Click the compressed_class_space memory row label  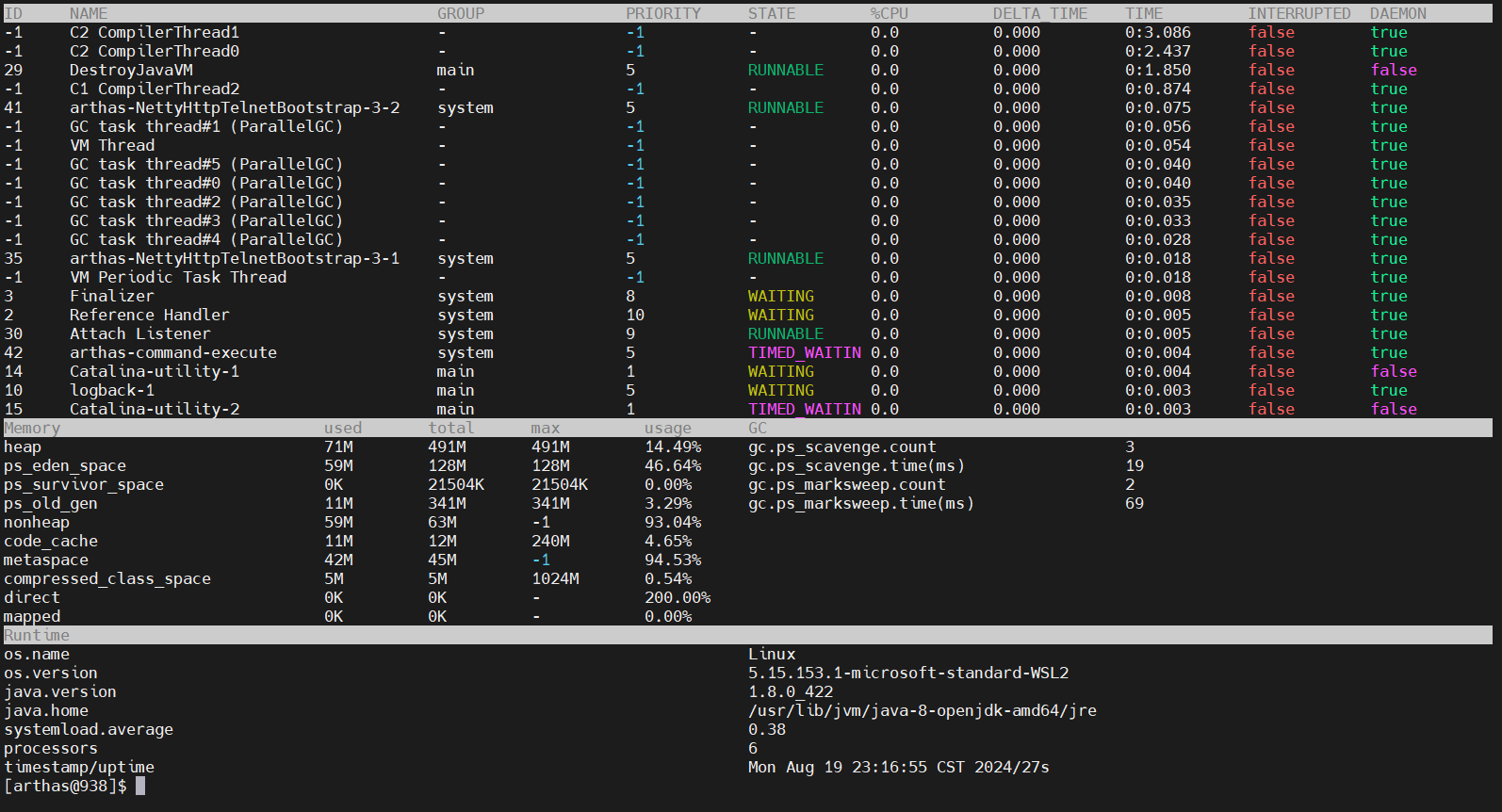(106, 579)
